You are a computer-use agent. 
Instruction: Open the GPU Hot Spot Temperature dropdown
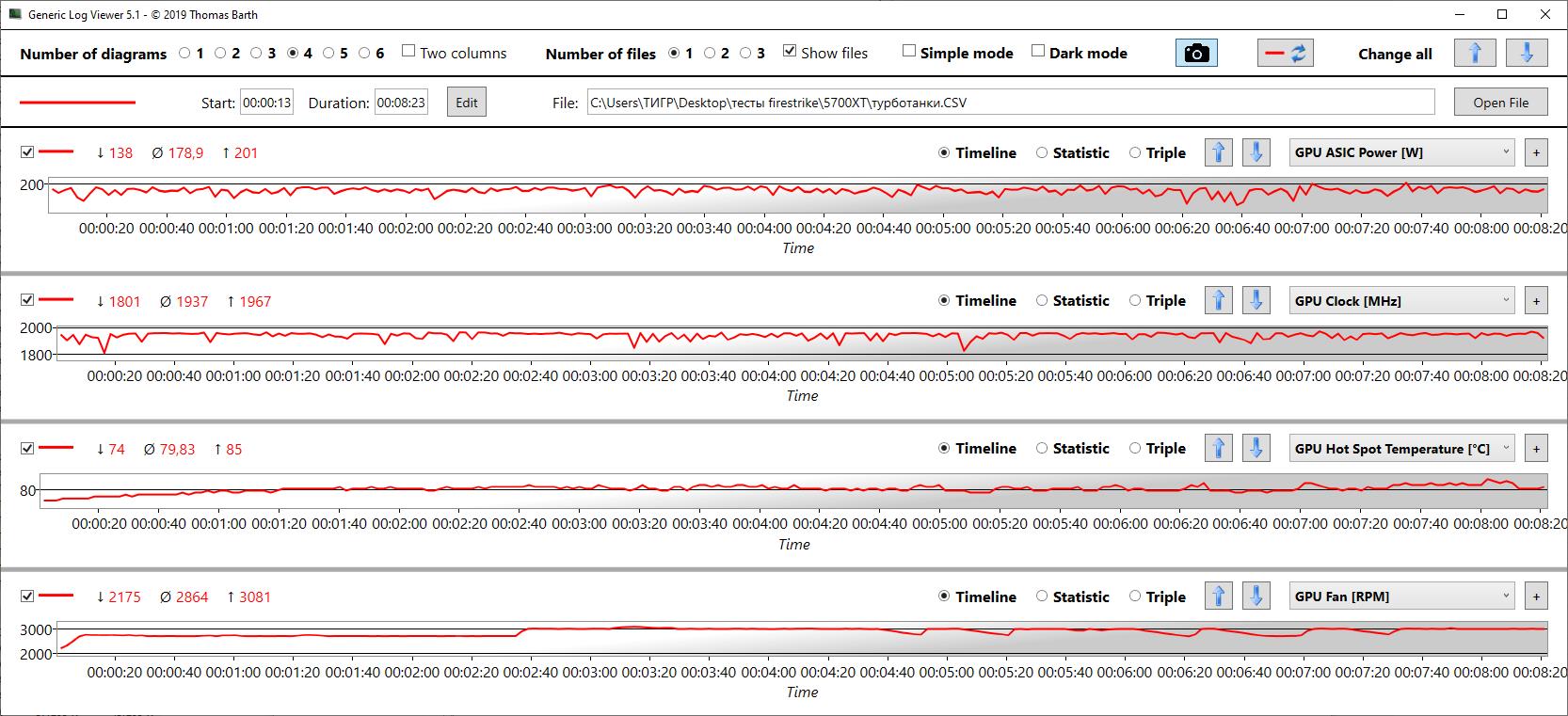[1401, 448]
